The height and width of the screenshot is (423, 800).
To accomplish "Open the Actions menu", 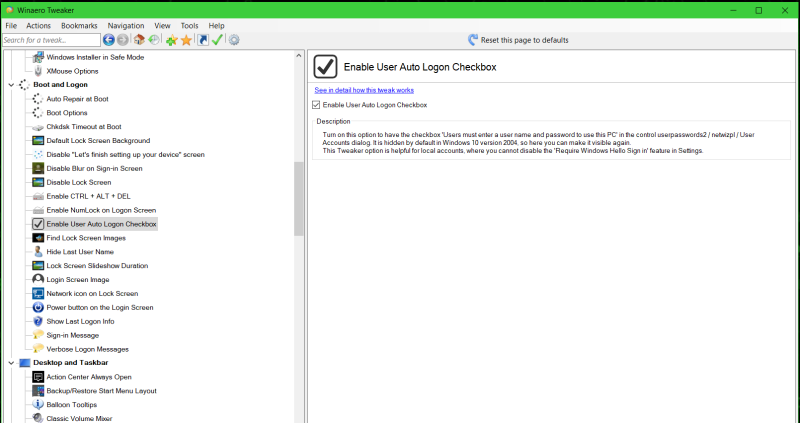I will (x=38, y=26).
